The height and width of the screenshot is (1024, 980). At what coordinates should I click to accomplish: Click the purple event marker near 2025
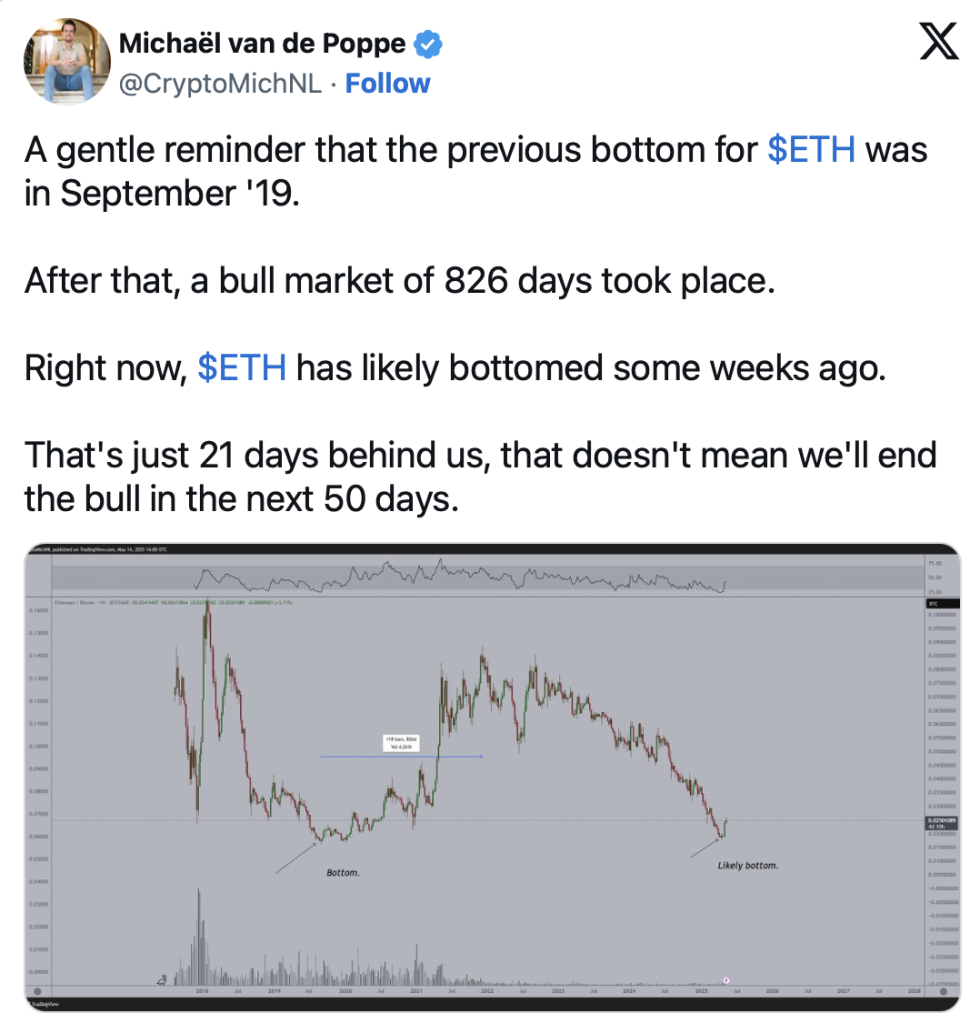pos(725,980)
